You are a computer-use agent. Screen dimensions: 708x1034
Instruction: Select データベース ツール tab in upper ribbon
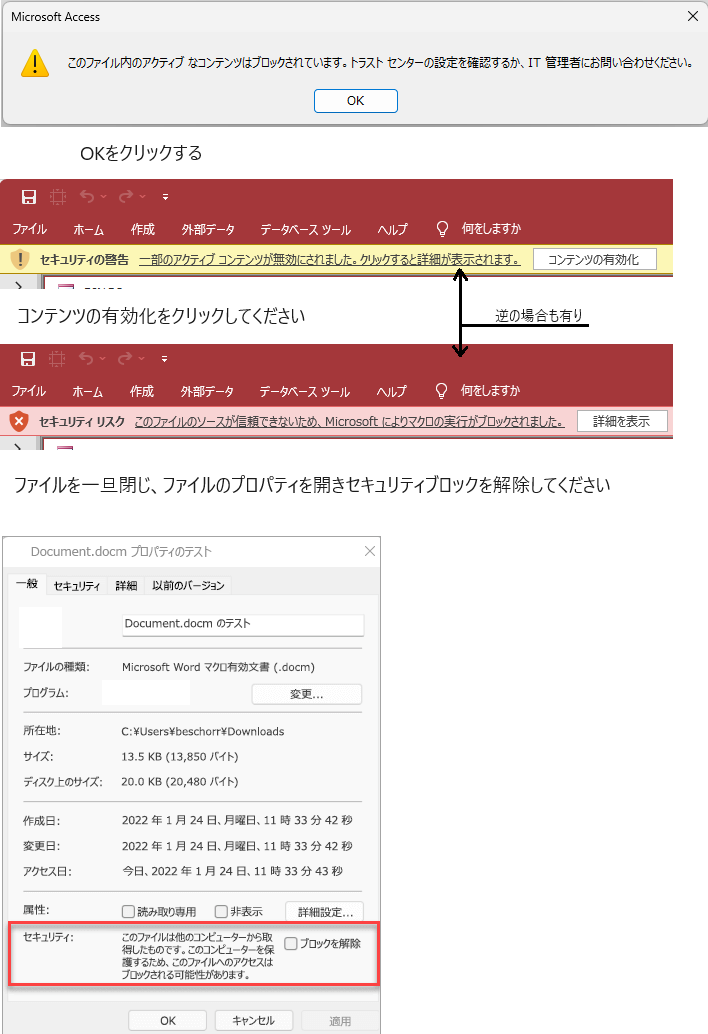coord(305,229)
